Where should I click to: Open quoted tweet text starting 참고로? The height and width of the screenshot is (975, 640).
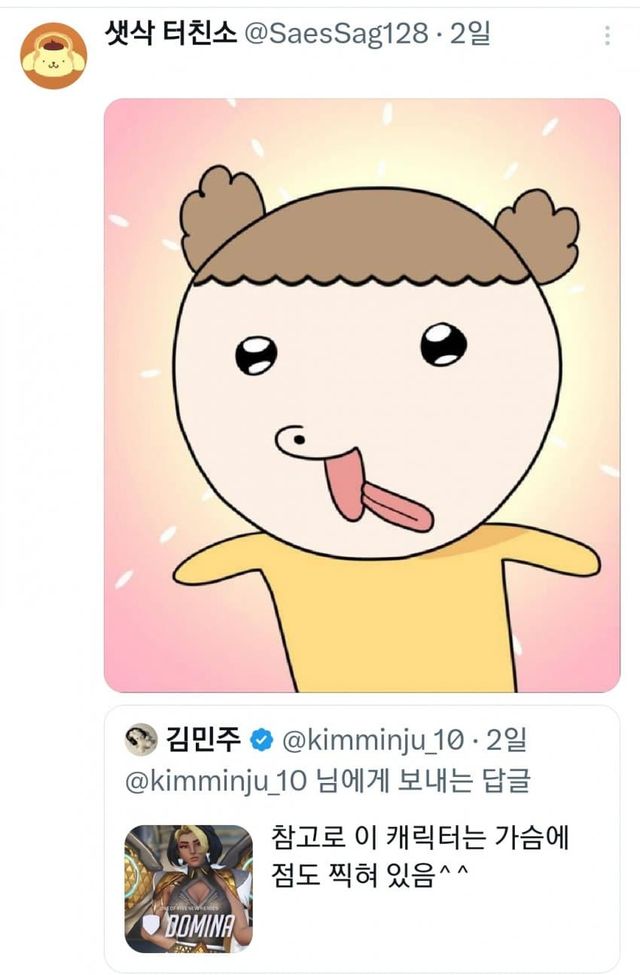(x=419, y=837)
